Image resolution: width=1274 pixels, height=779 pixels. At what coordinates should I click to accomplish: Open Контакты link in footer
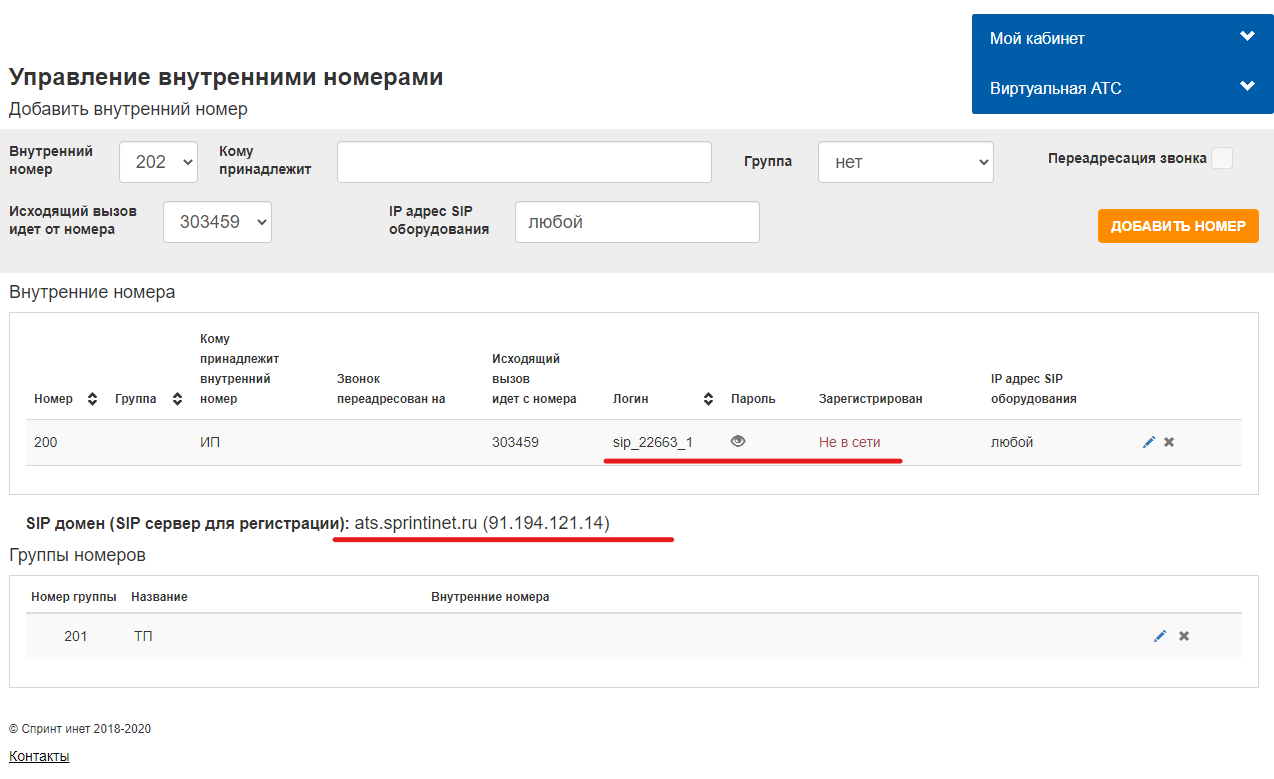tap(39, 756)
